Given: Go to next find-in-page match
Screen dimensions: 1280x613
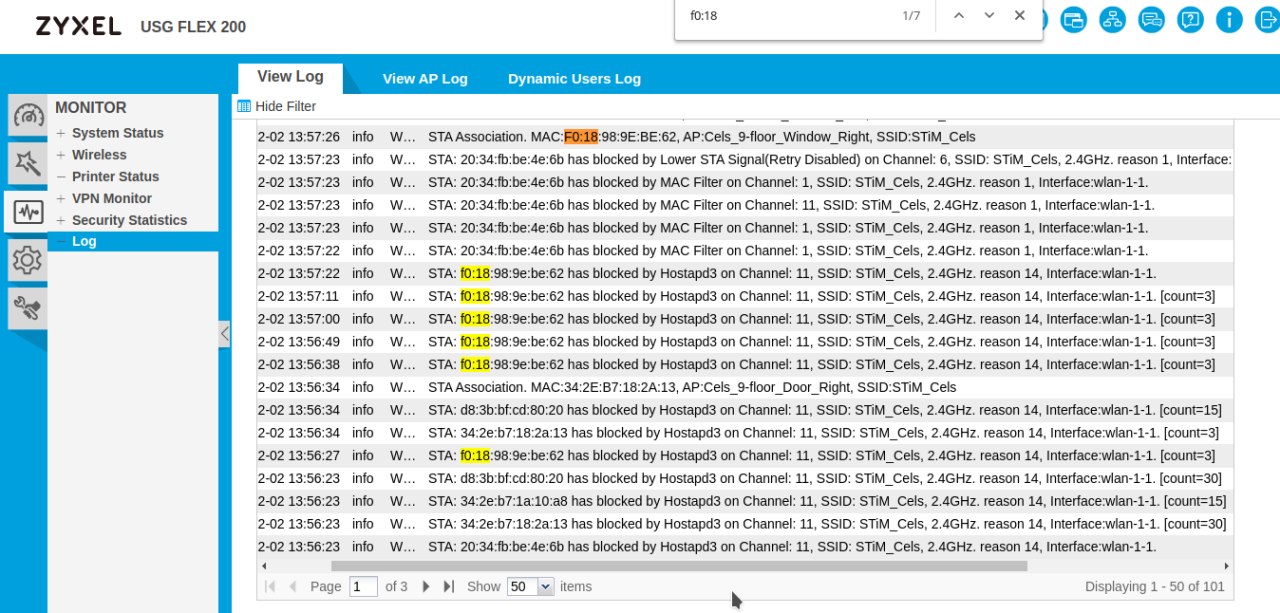Looking at the screenshot, I should [989, 15].
